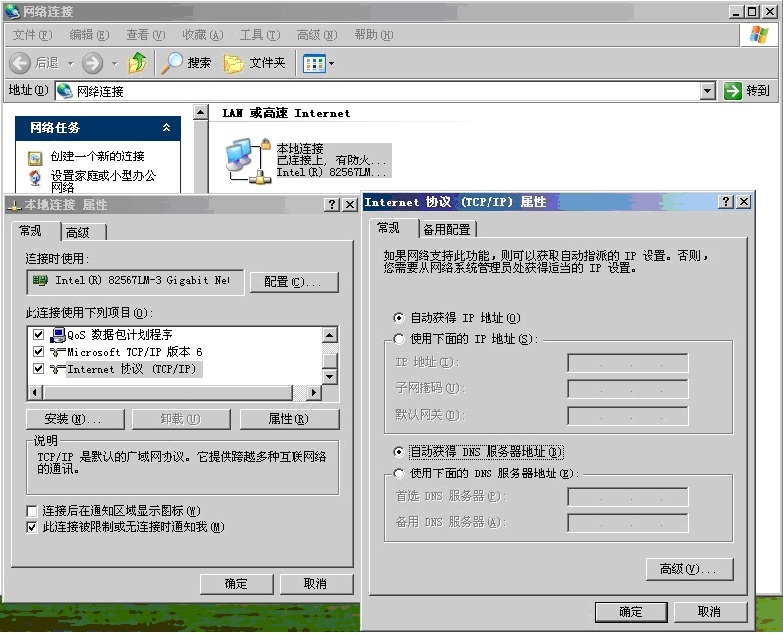Click the 配置(C)... button
Screen dimensions: 783x634
tap(293, 282)
